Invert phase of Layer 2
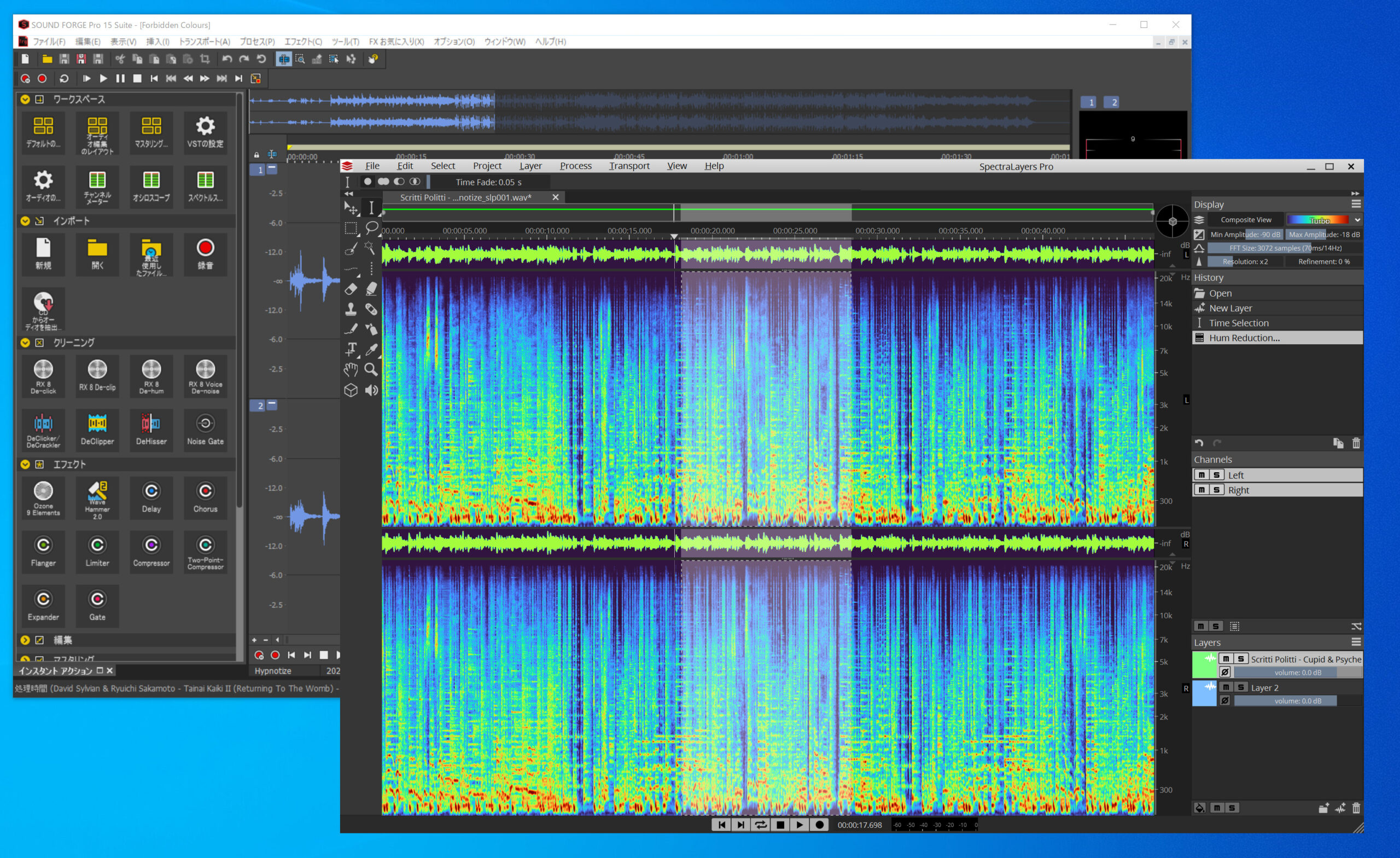The height and width of the screenshot is (858, 1400). (1225, 700)
